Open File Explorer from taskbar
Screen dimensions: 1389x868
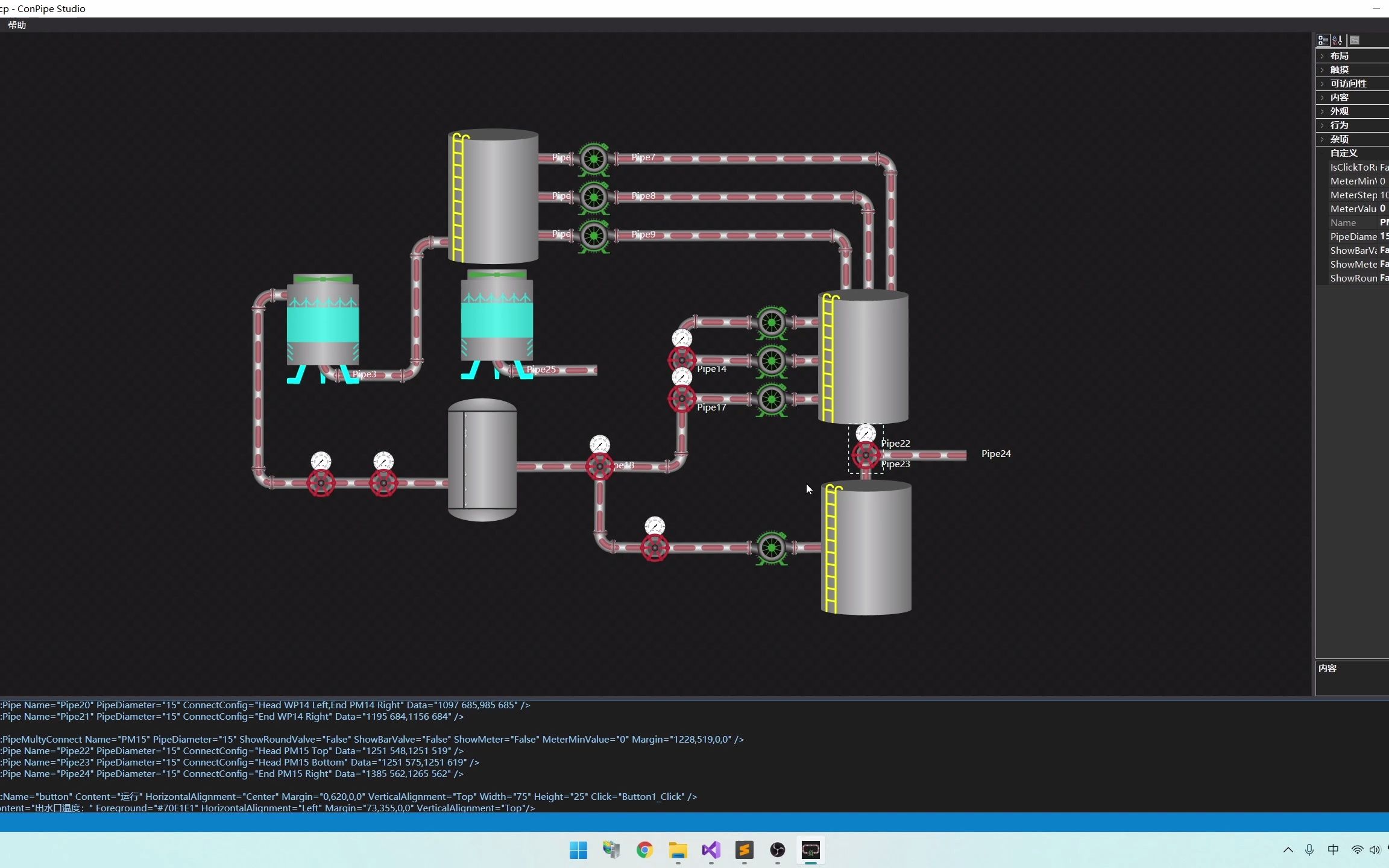tap(678, 850)
